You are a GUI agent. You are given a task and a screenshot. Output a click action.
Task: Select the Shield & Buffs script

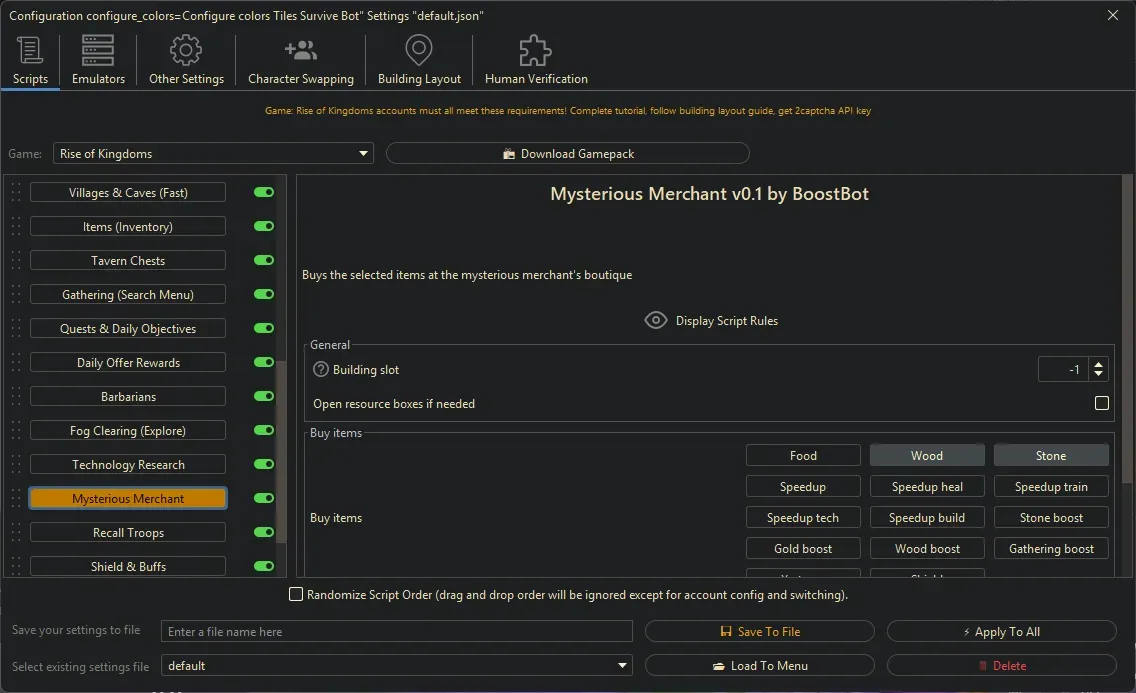127,566
